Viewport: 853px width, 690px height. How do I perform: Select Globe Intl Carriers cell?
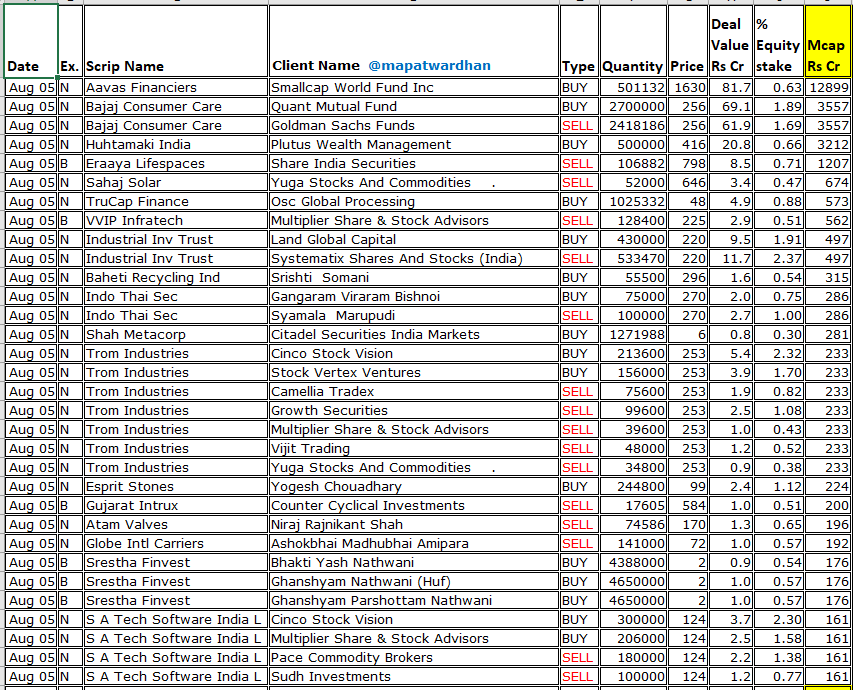[176, 544]
